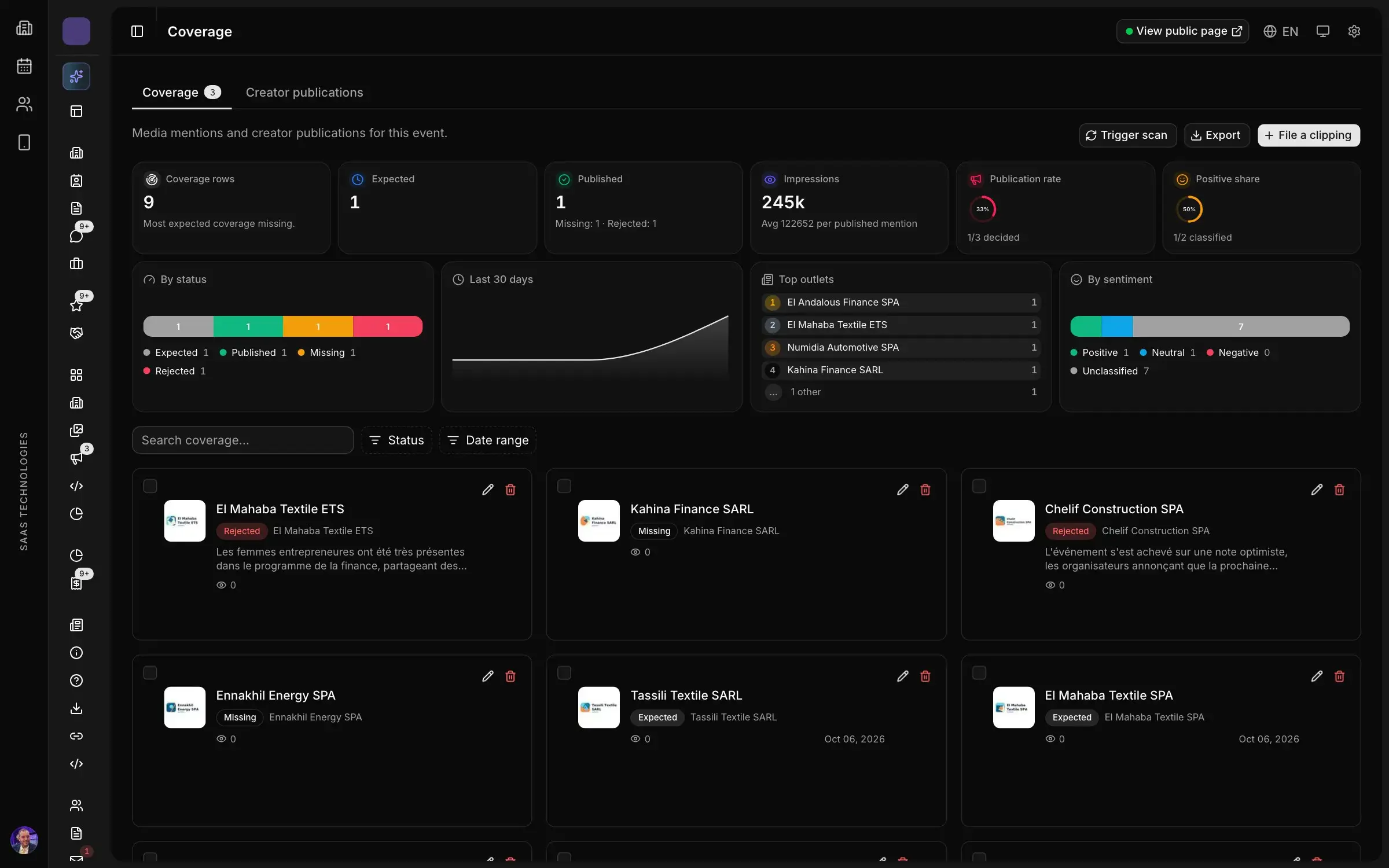Select the sparkles icon in sidebar
The height and width of the screenshot is (868, 1389).
(x=76, y=76)
